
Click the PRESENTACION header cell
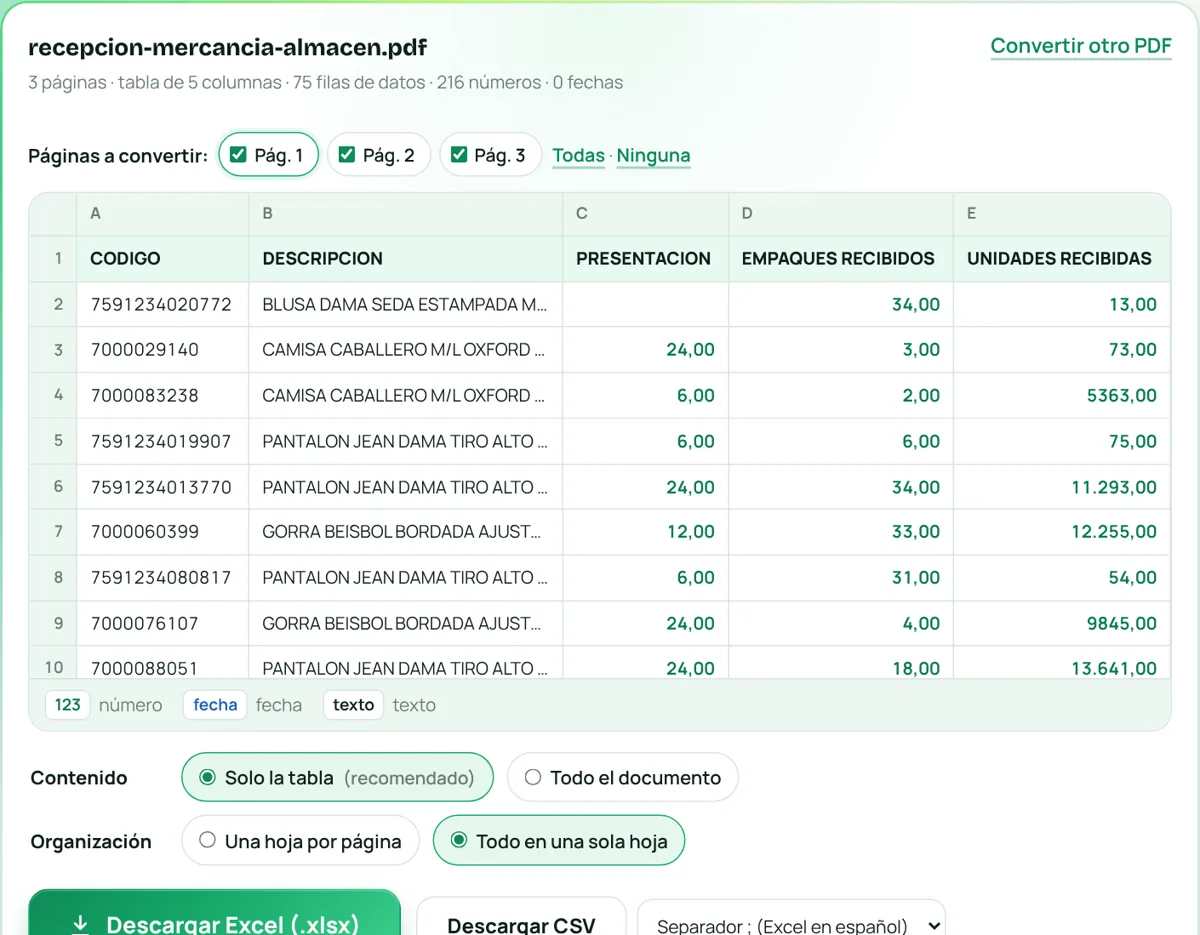pyautogui.click(x=646, y=258)
